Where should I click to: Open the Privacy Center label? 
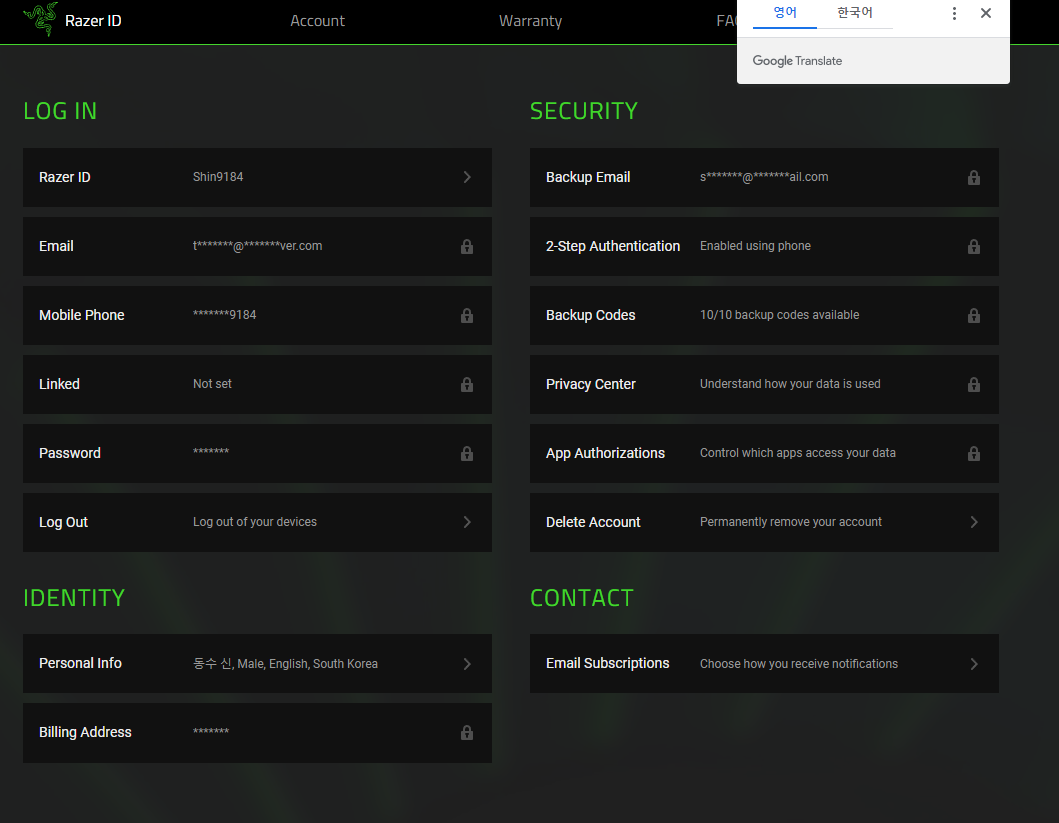[x=591, y=384]
